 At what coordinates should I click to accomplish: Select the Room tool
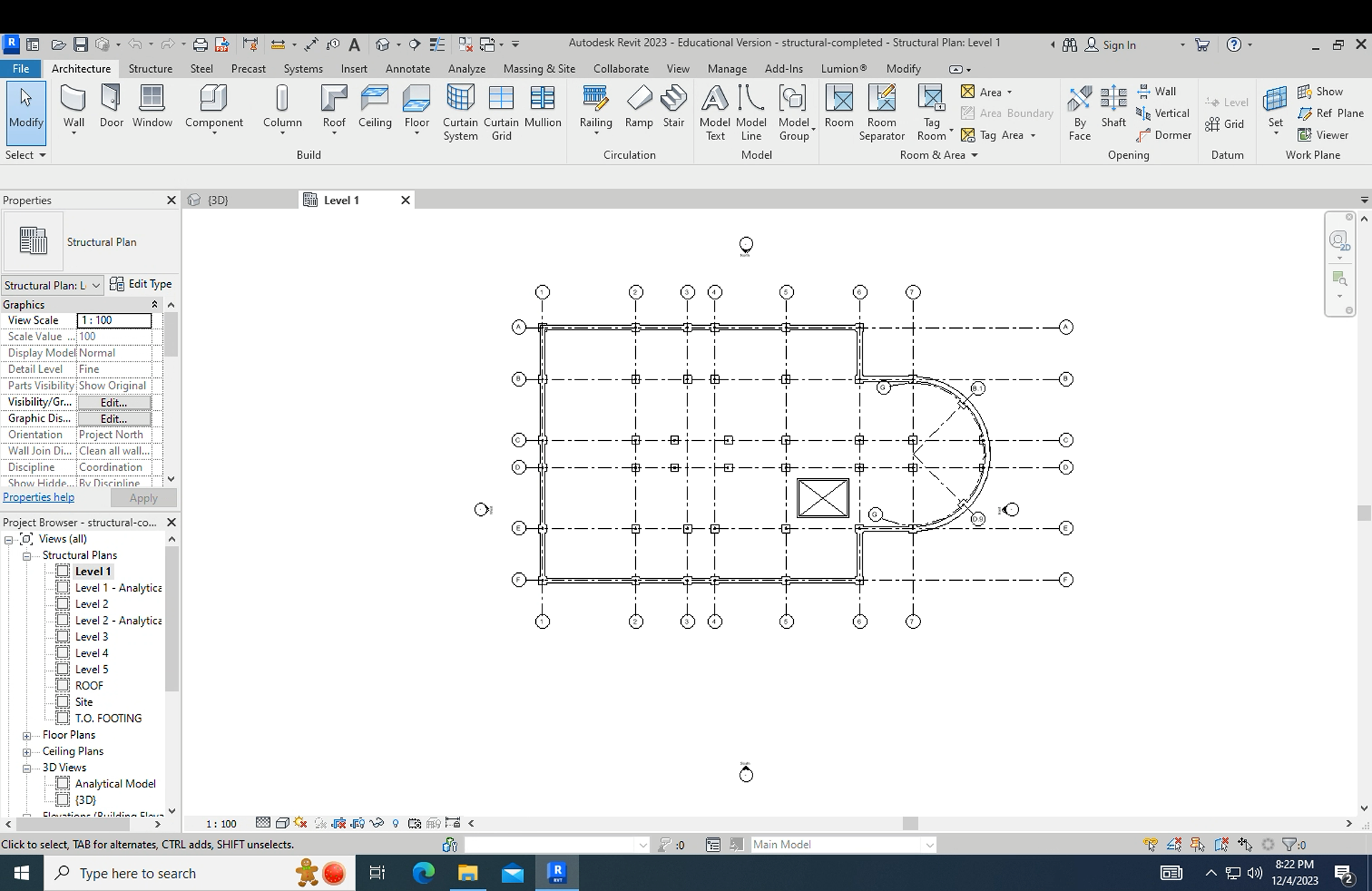point(839,107)
